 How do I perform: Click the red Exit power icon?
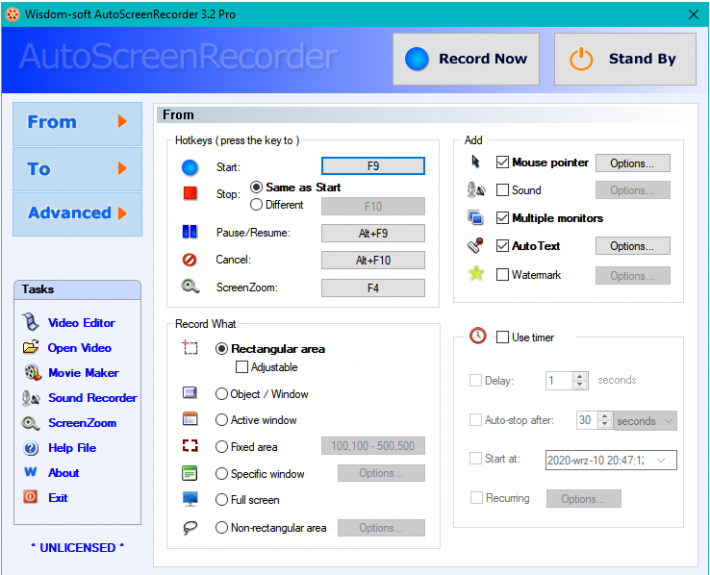coord(30,497)
